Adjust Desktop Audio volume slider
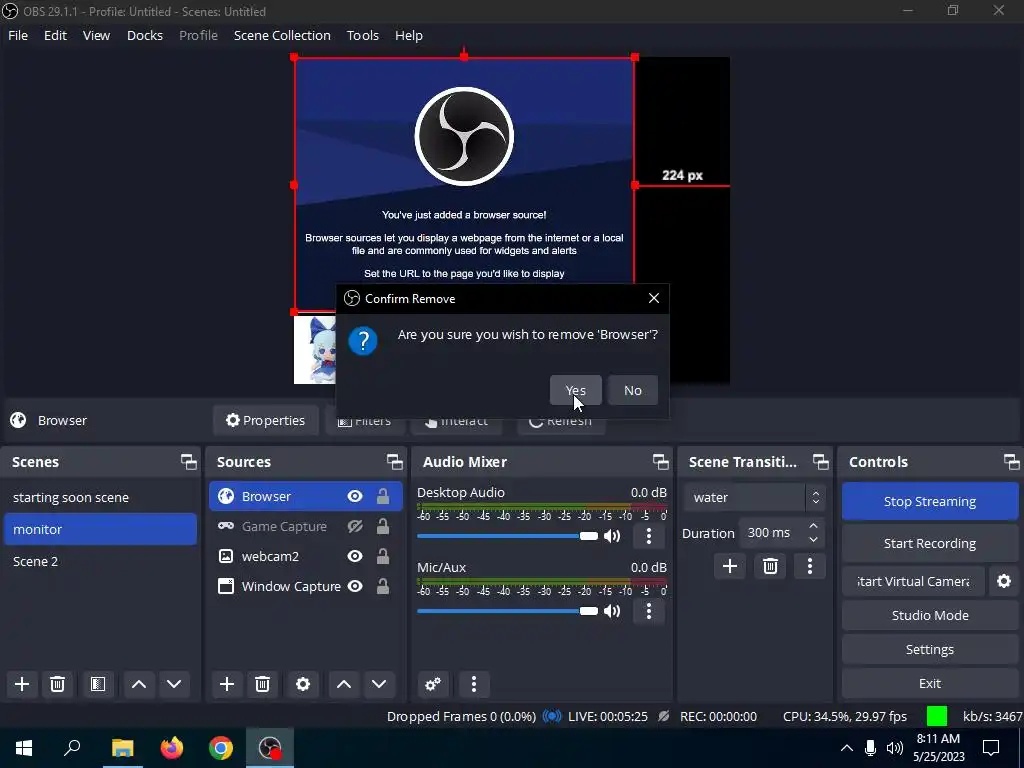The image size is (1024, 768). tap(507, 536)
